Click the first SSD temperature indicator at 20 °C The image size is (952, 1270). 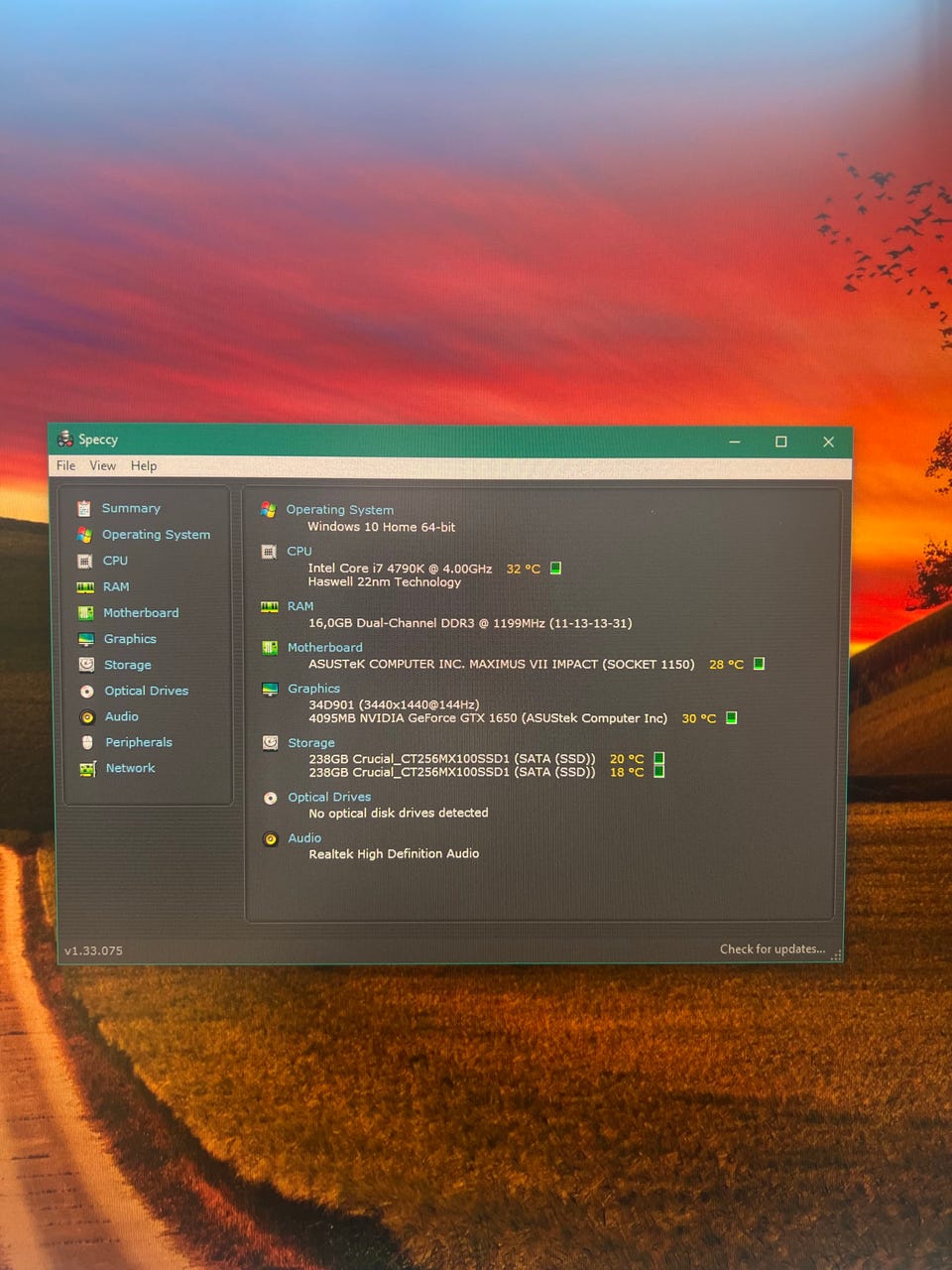(x=658, y=759)
